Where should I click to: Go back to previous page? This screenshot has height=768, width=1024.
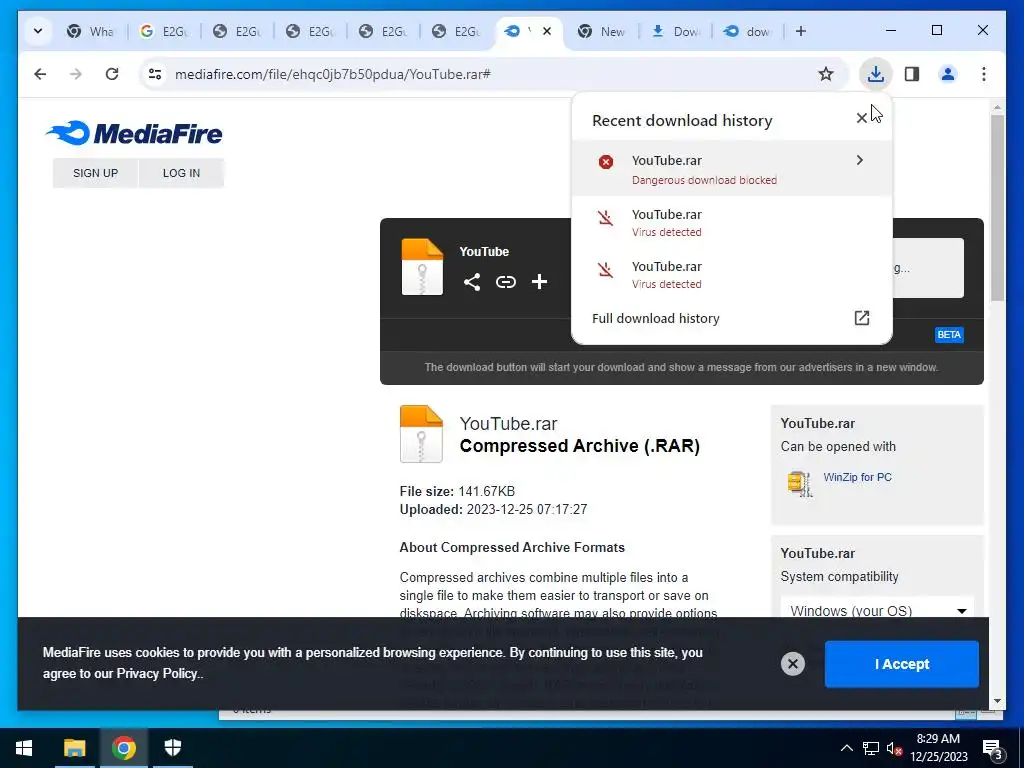coord(40,74)
